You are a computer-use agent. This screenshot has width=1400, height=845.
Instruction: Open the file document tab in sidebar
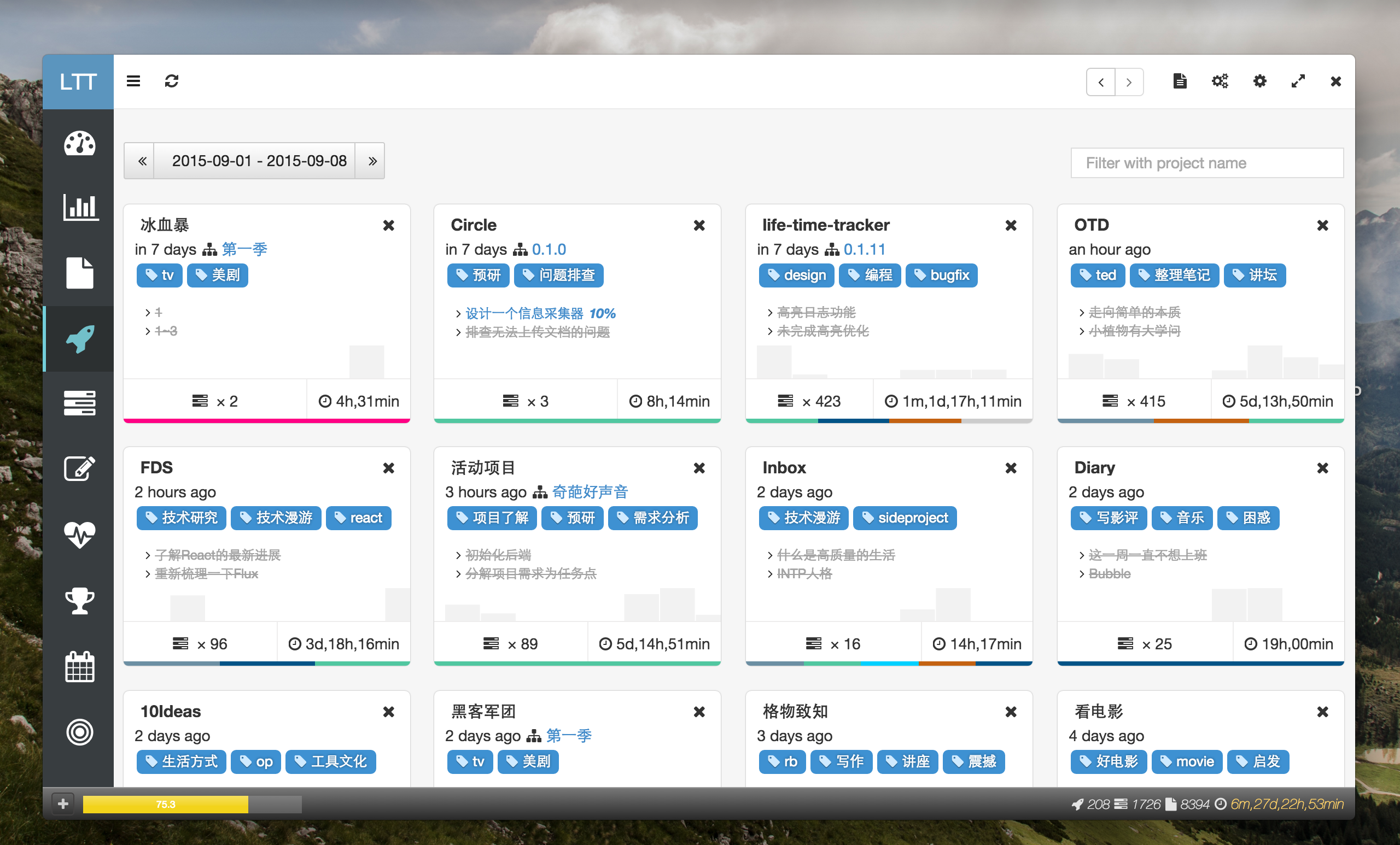coord(79,273)
